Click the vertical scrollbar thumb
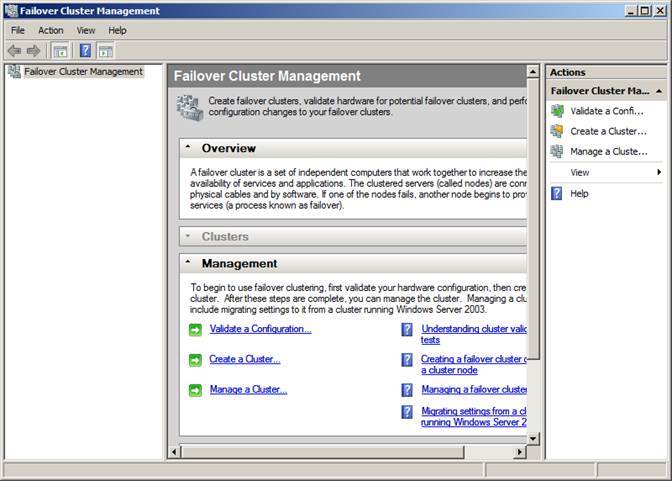The image size is (672, 481). (533, 218)
